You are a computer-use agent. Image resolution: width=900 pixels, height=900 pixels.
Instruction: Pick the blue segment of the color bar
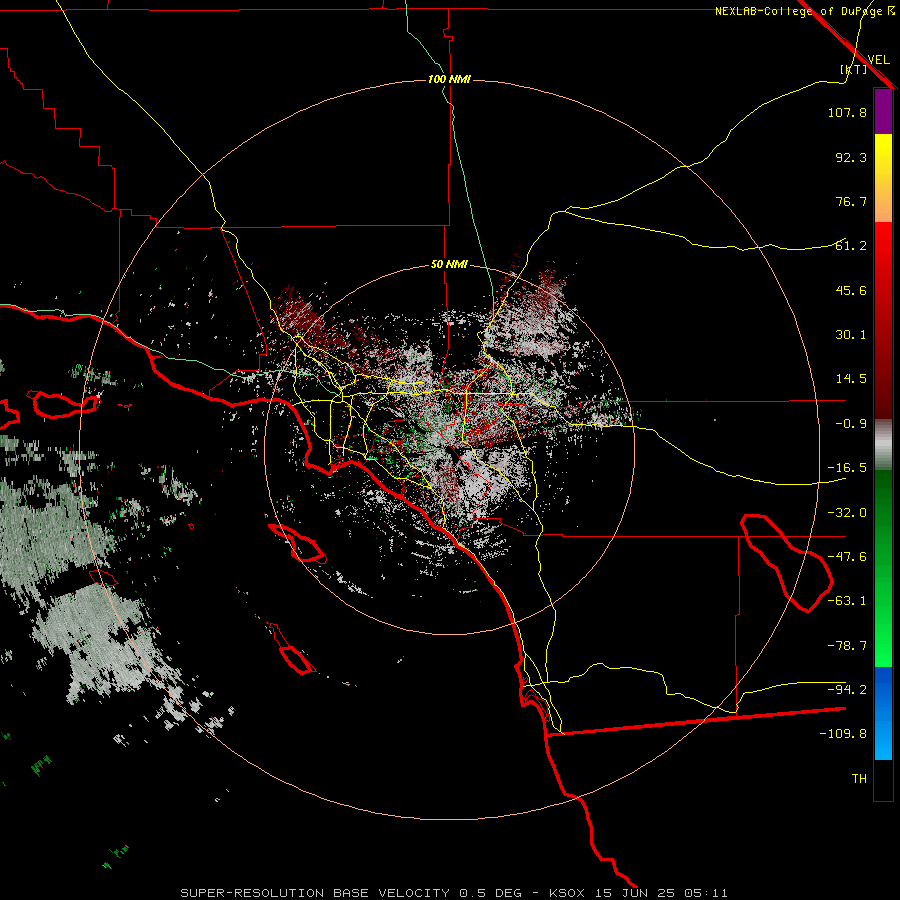click(883, 713)
